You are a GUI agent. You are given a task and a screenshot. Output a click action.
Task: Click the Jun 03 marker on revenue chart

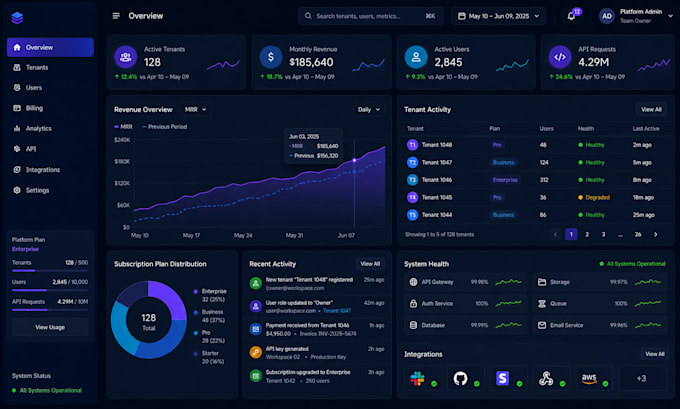(354, 160)
